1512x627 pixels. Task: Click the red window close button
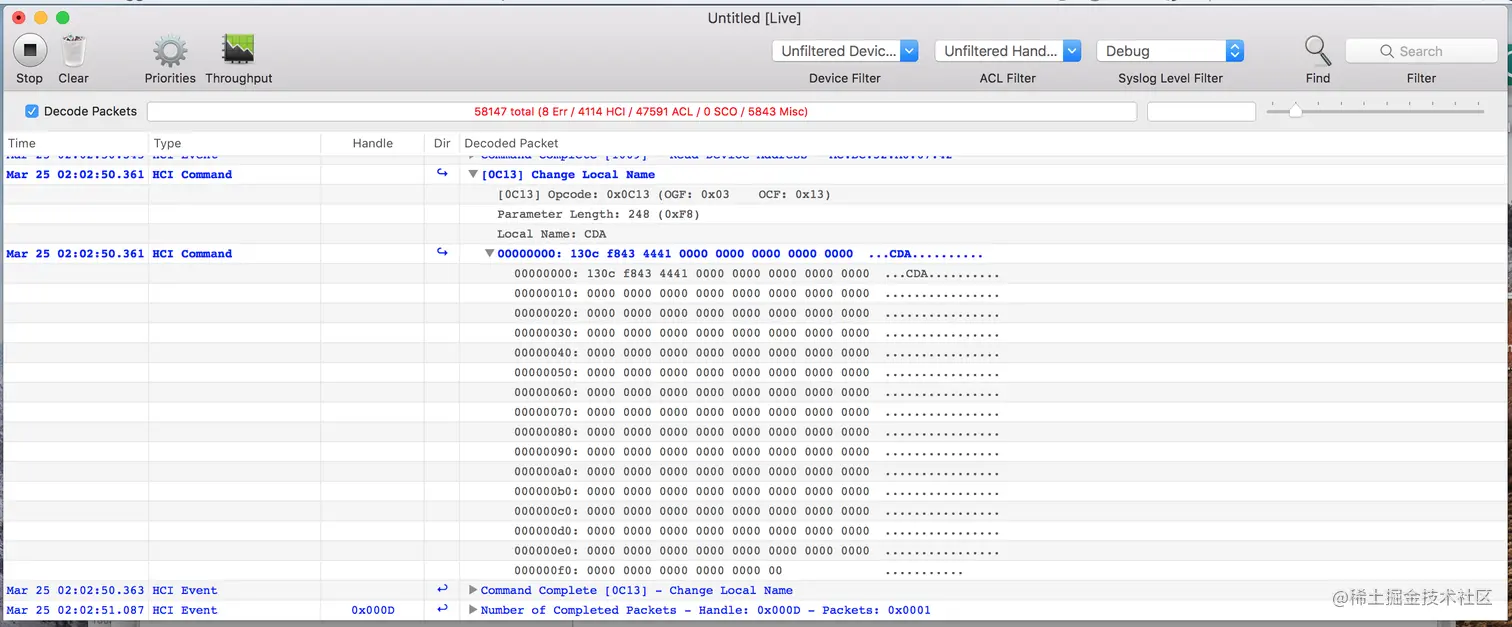point(18,18)
